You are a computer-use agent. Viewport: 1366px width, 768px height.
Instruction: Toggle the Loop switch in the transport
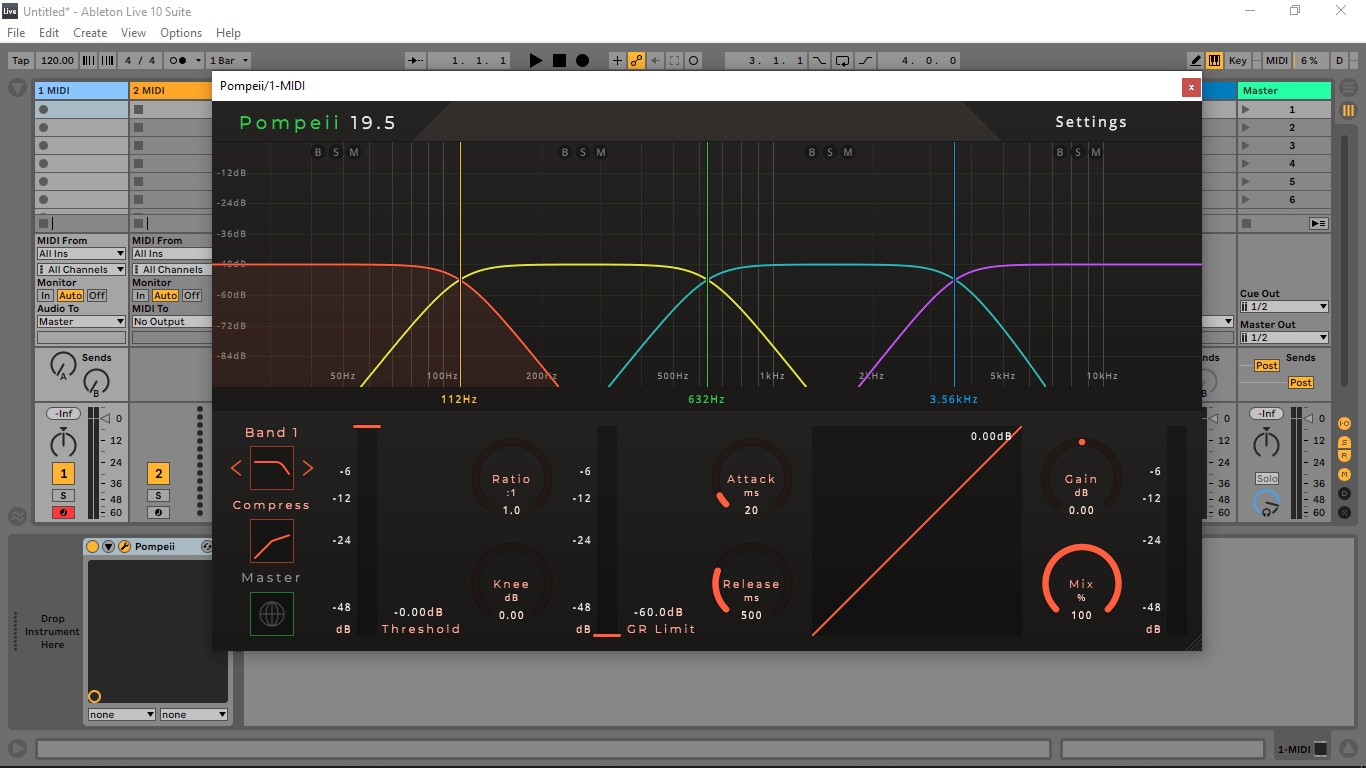point(842,60)
